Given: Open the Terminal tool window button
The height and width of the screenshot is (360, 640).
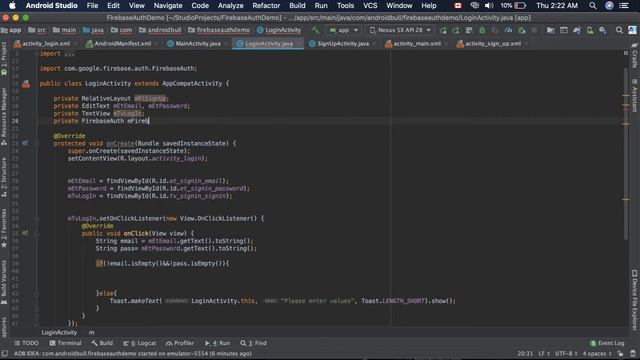Looking at the screenshot, I should pos(65,343).
